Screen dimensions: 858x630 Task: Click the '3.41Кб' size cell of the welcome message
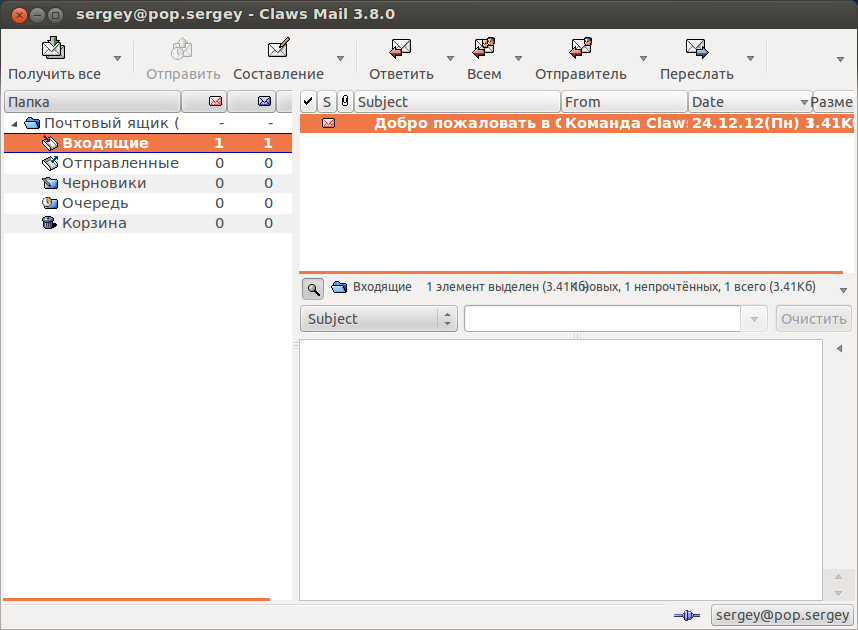pos(830,123)
